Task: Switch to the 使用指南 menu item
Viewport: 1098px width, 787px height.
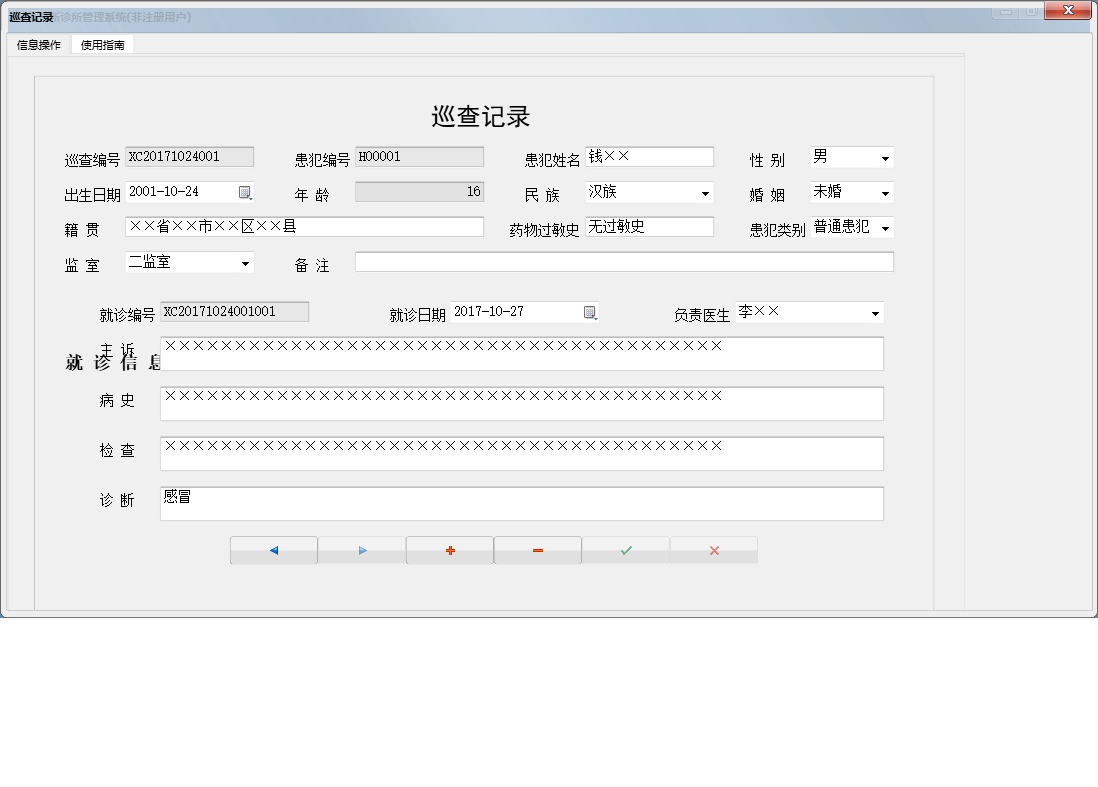Action: pos(102,44)
